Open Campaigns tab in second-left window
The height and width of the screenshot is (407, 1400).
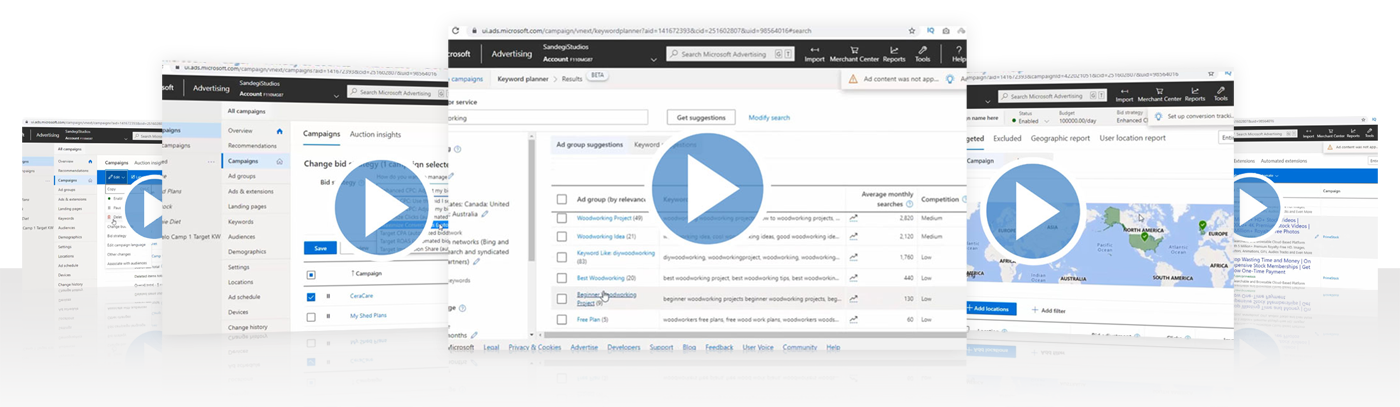point(321,134)
